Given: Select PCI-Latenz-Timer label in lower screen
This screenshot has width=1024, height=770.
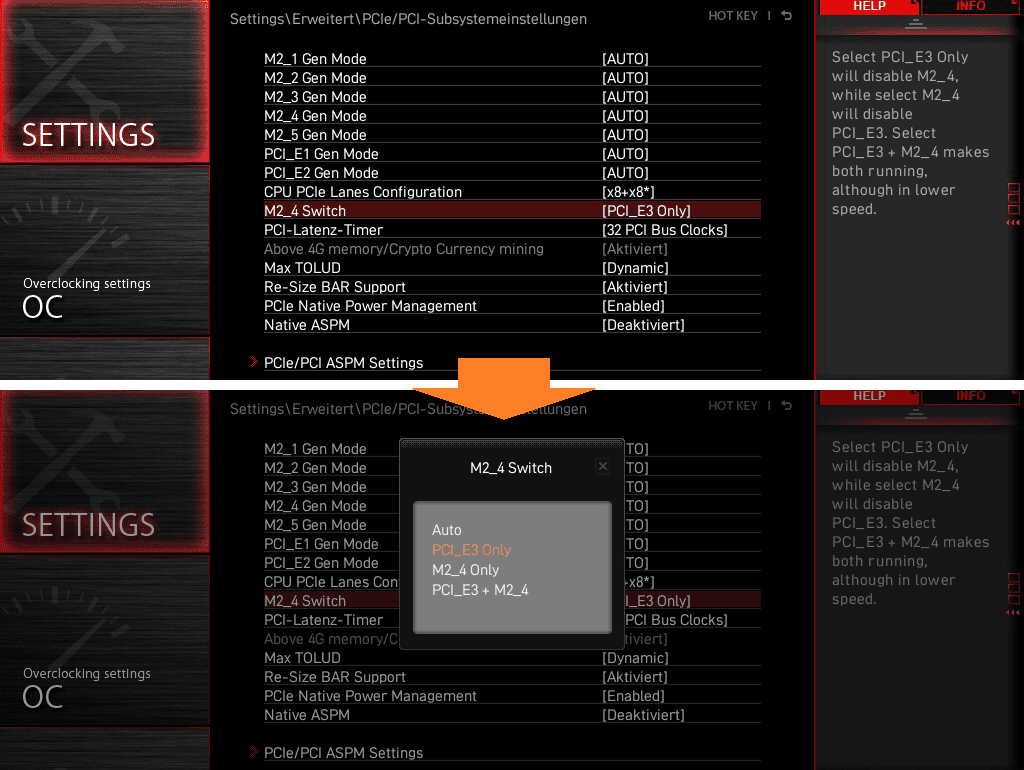Looking at the screenshot, I should click(x=323, y=620).
